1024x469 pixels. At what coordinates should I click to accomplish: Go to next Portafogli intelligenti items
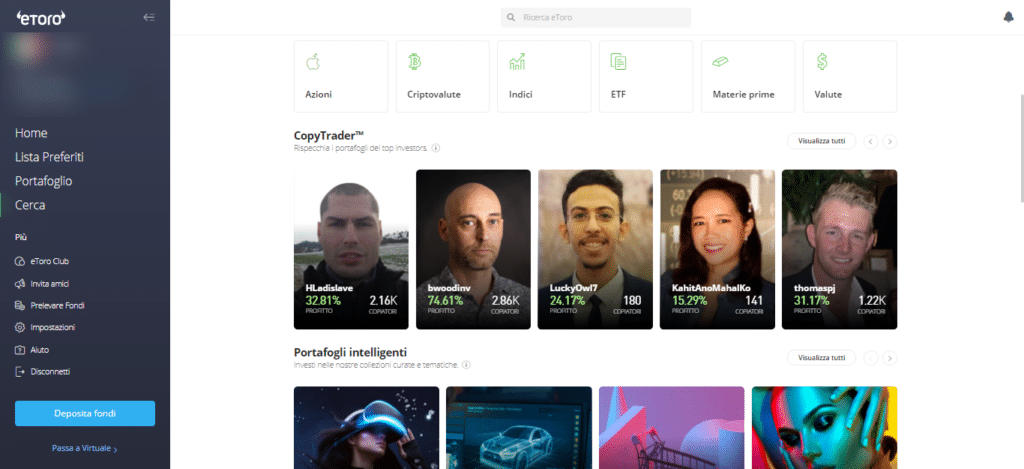pyautogui.click(x=889, y=358)
